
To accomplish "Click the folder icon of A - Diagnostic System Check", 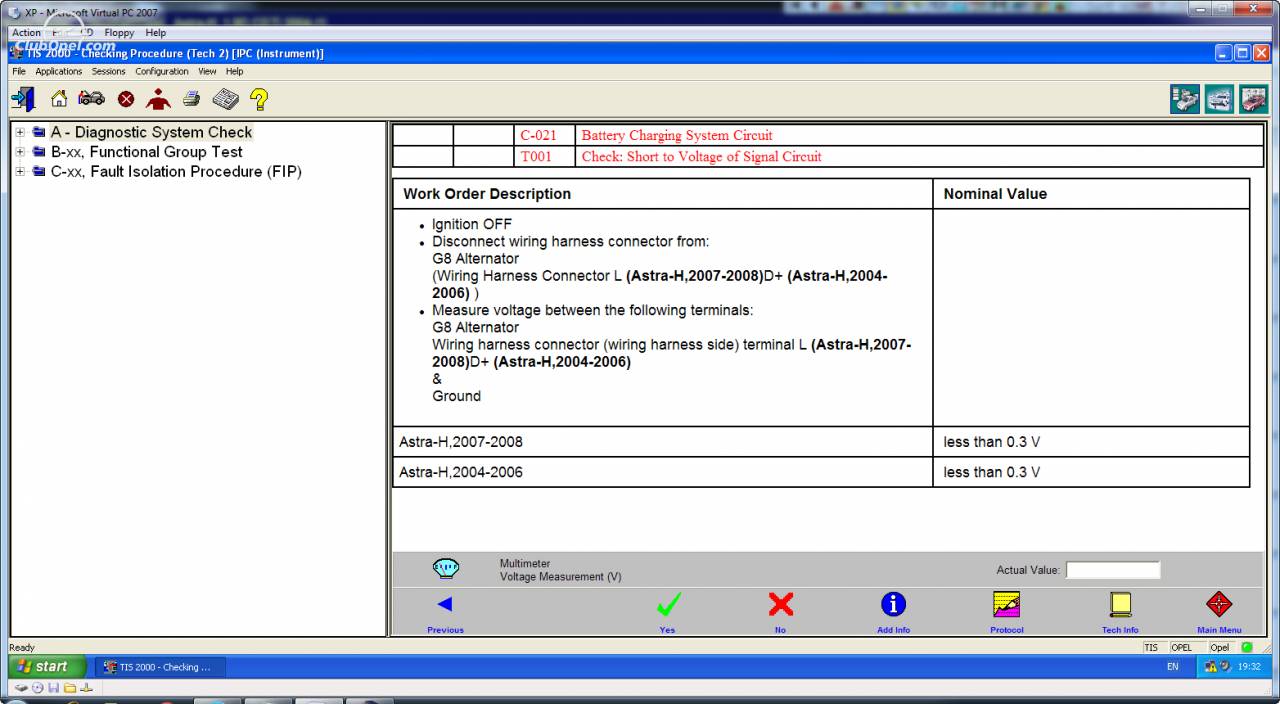I will tap(38, 132).
